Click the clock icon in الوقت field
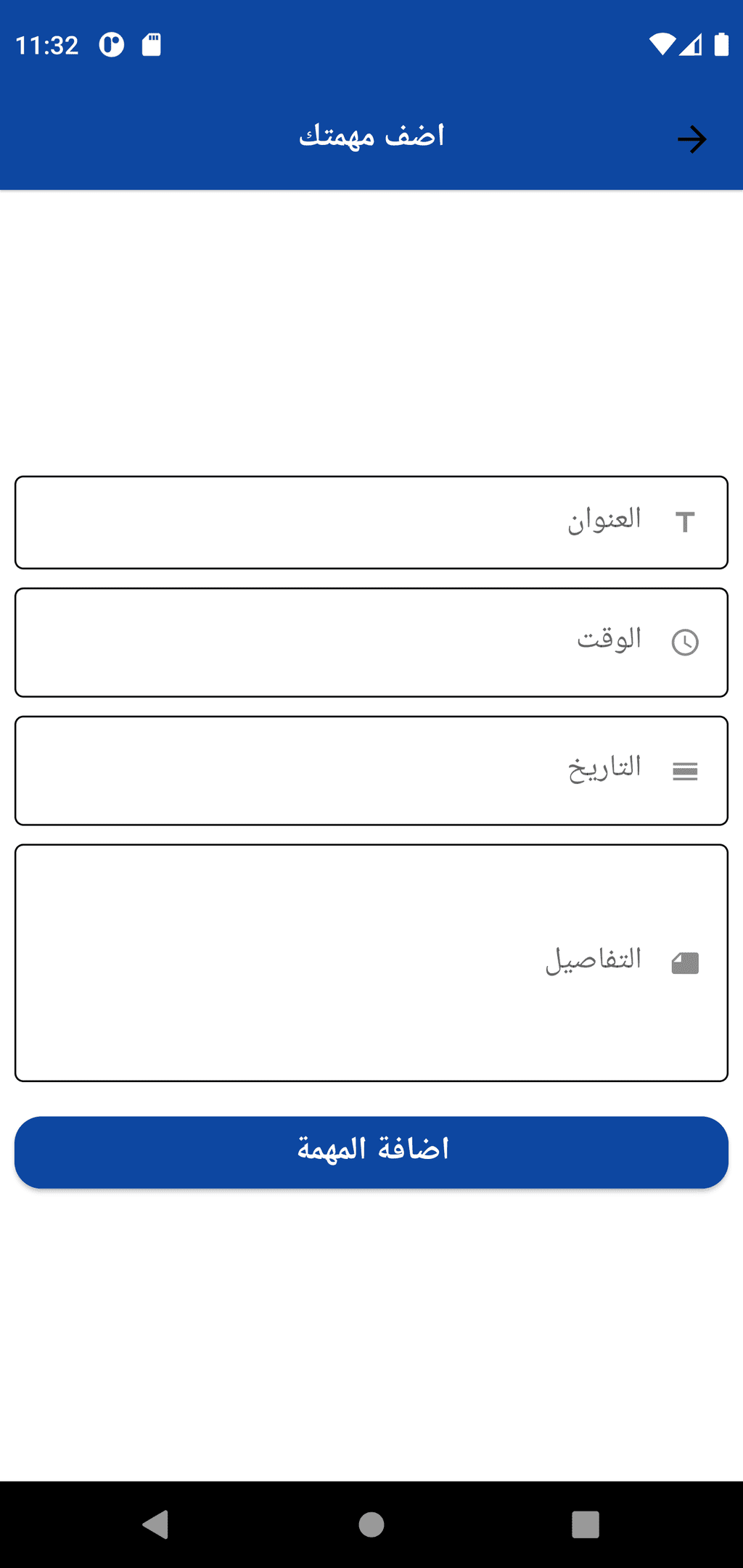Viewport: 743px width, 1568px height. point(685,643)
